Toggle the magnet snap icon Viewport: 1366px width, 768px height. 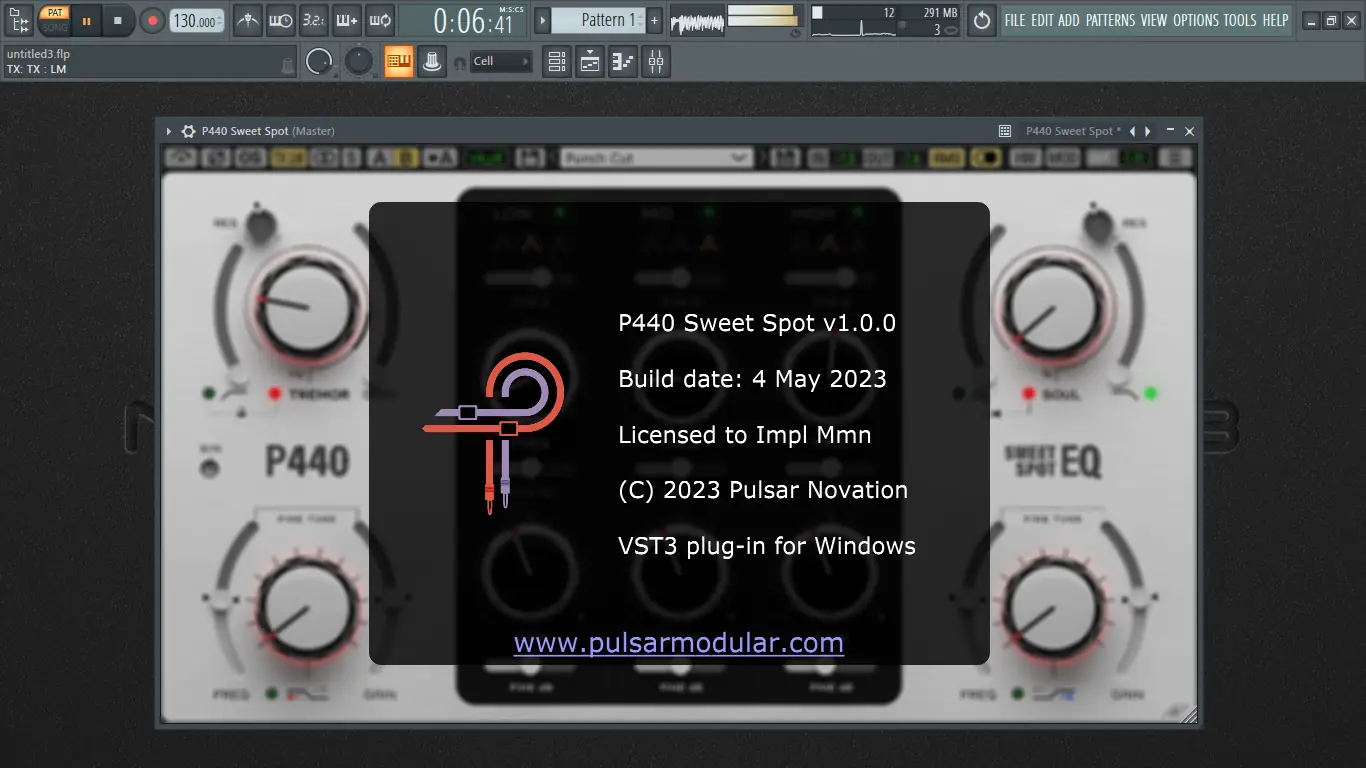point(460,63)
